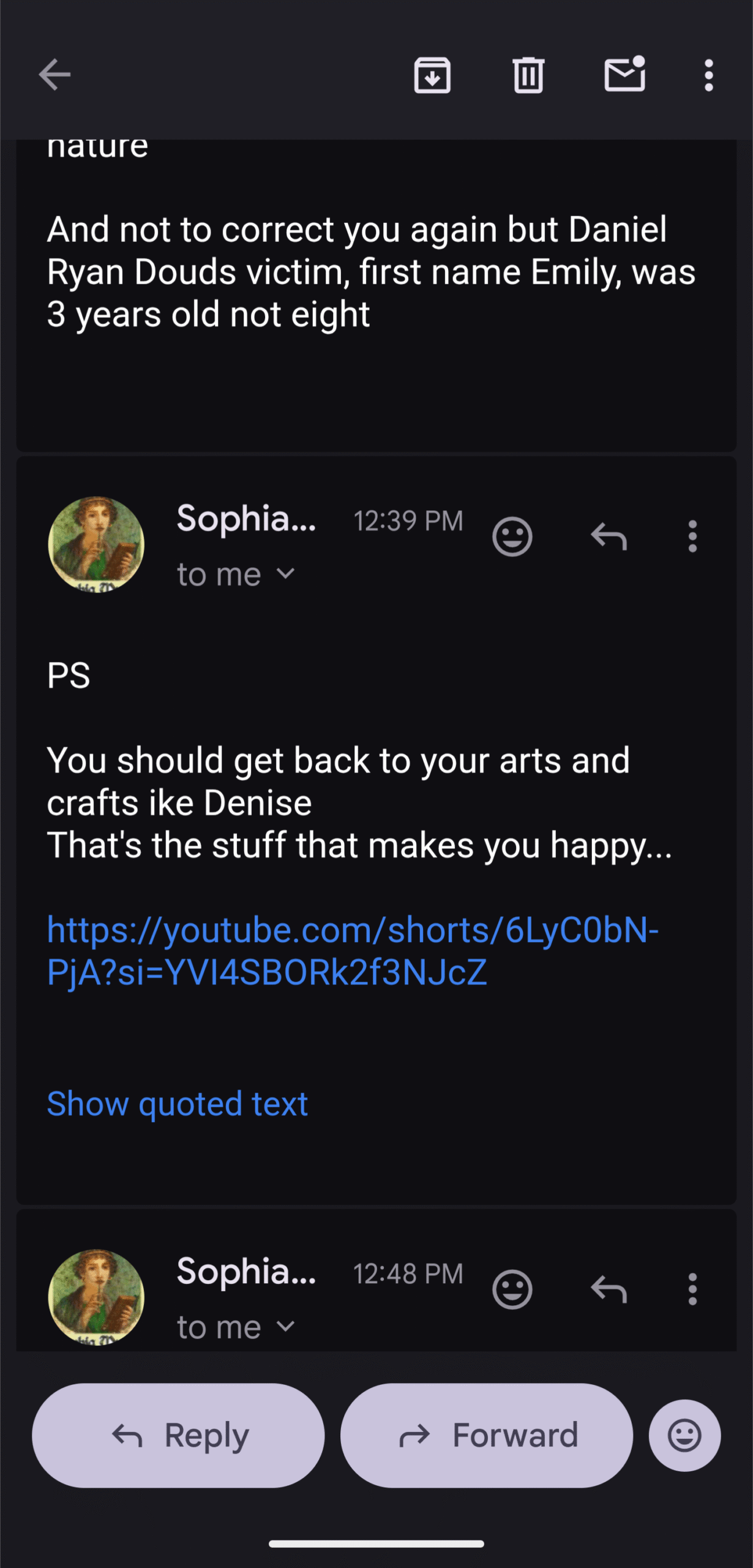
Task: Go back using the top arrow
Action: tap(55, 75)
